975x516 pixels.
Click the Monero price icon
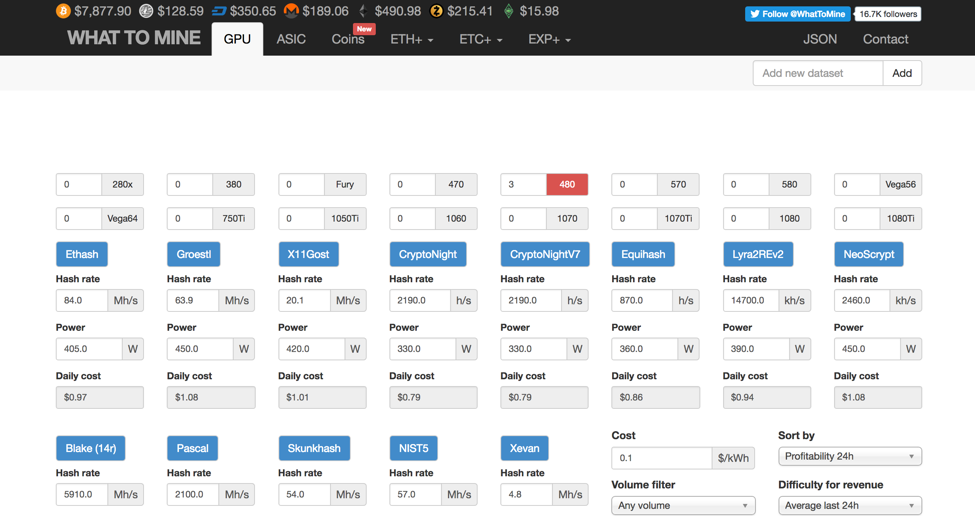click(291, 11)
